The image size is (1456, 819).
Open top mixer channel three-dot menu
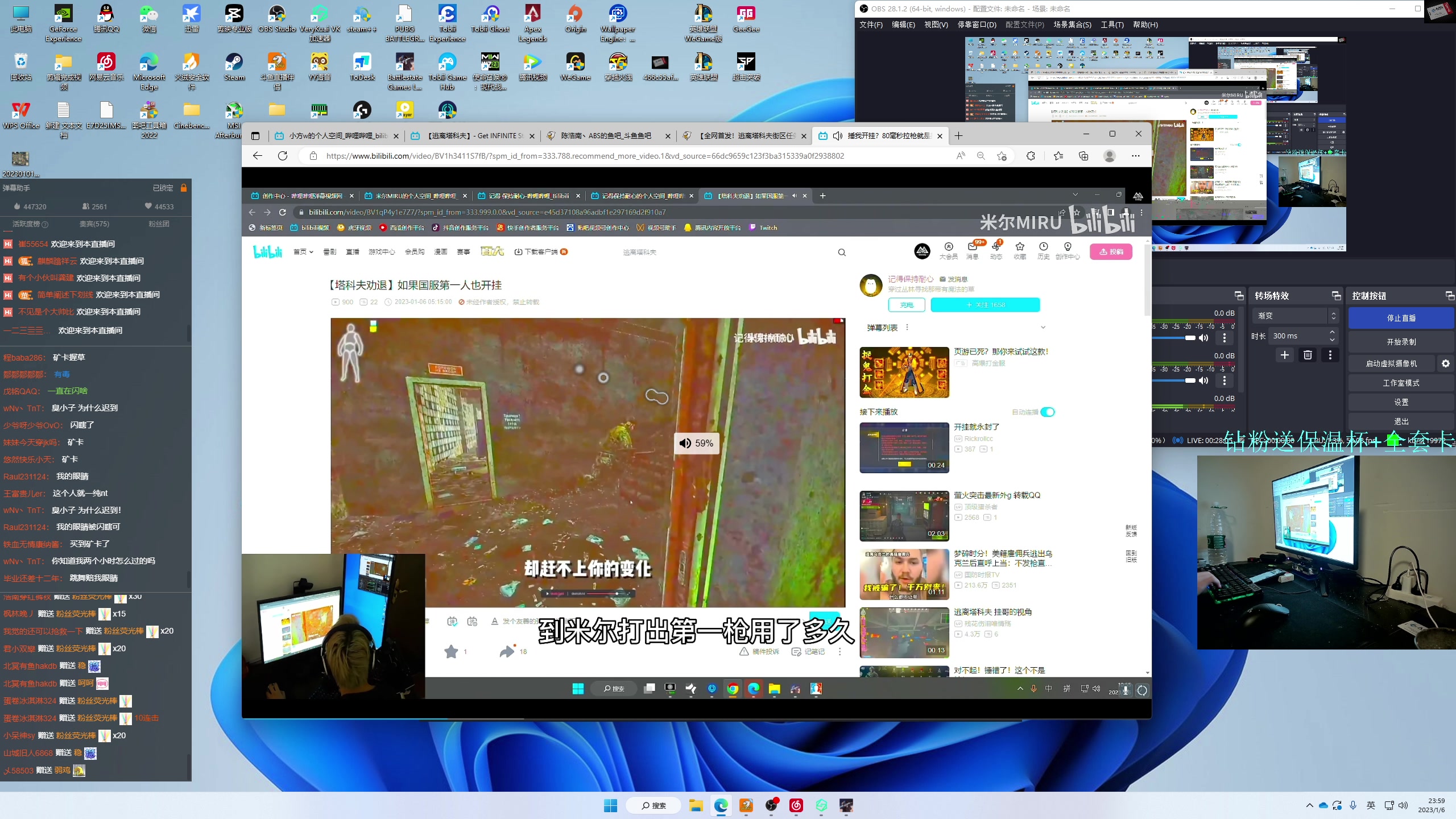coord(1225,338)
